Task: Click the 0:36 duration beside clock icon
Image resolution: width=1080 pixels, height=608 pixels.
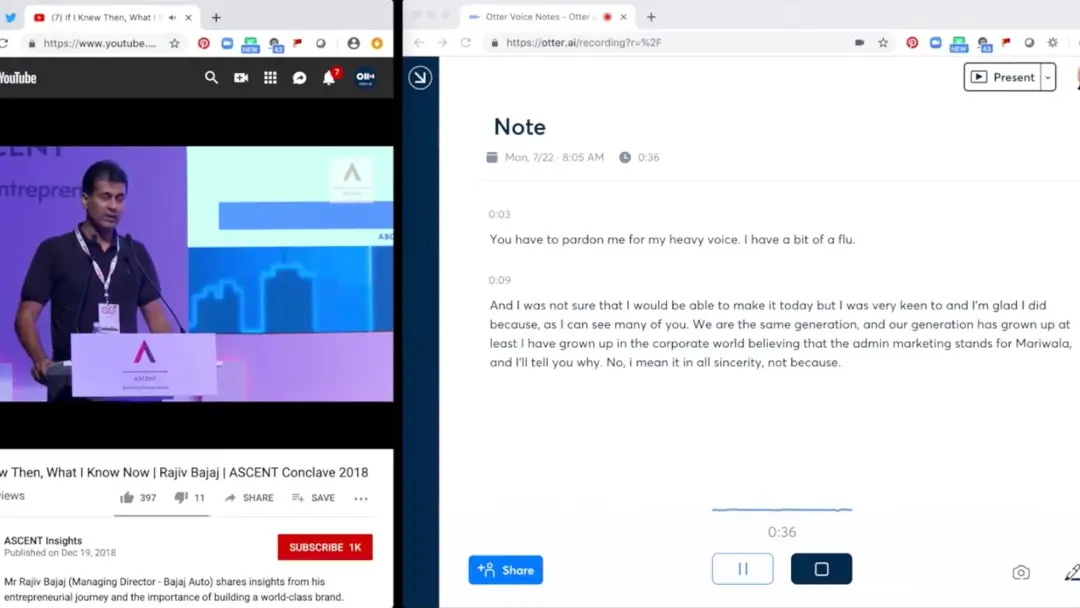Action: pos(648,157)
